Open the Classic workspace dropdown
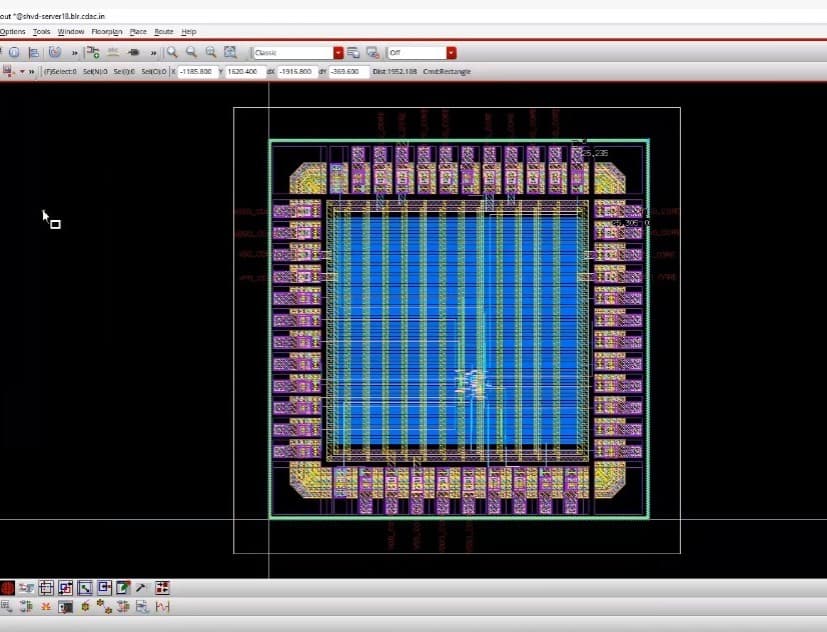 (338, 52)
